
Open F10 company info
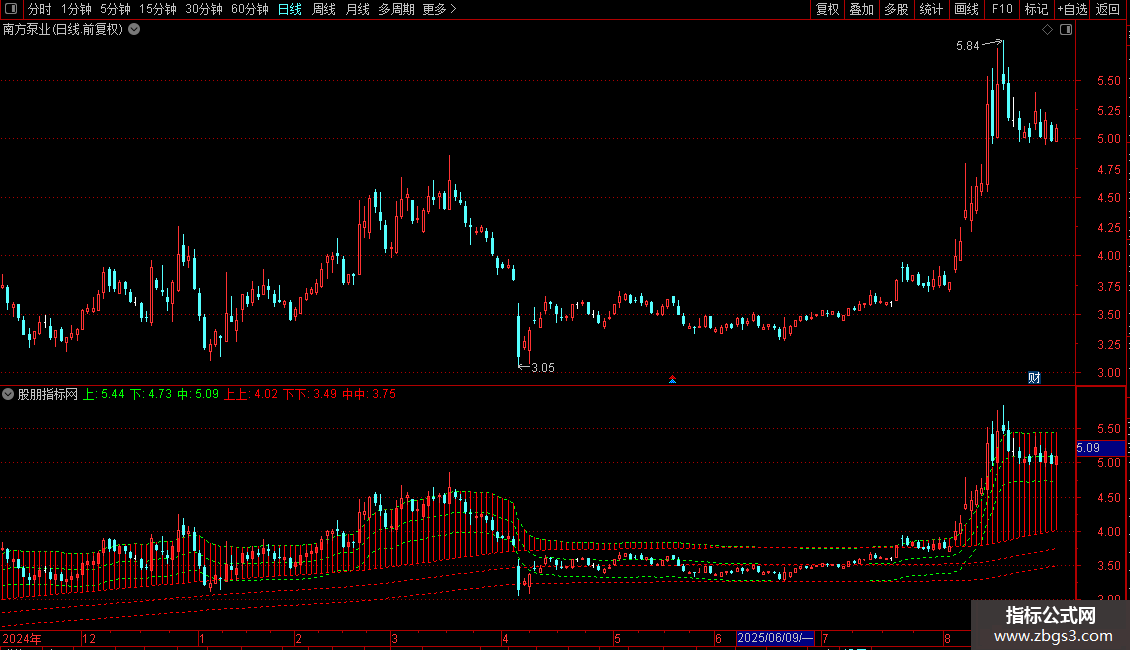pyautogui.click(x=1002, y=9)
